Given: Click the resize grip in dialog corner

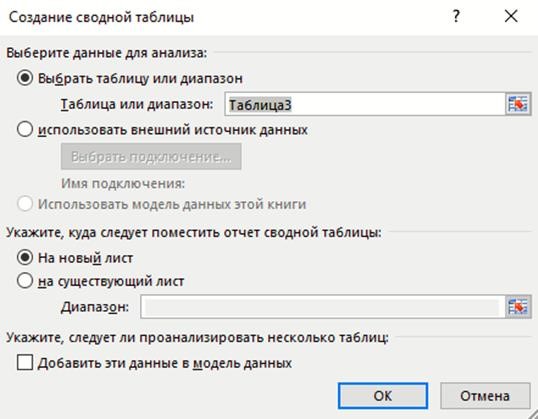Looking at the screenshot, I should point(532,414).
